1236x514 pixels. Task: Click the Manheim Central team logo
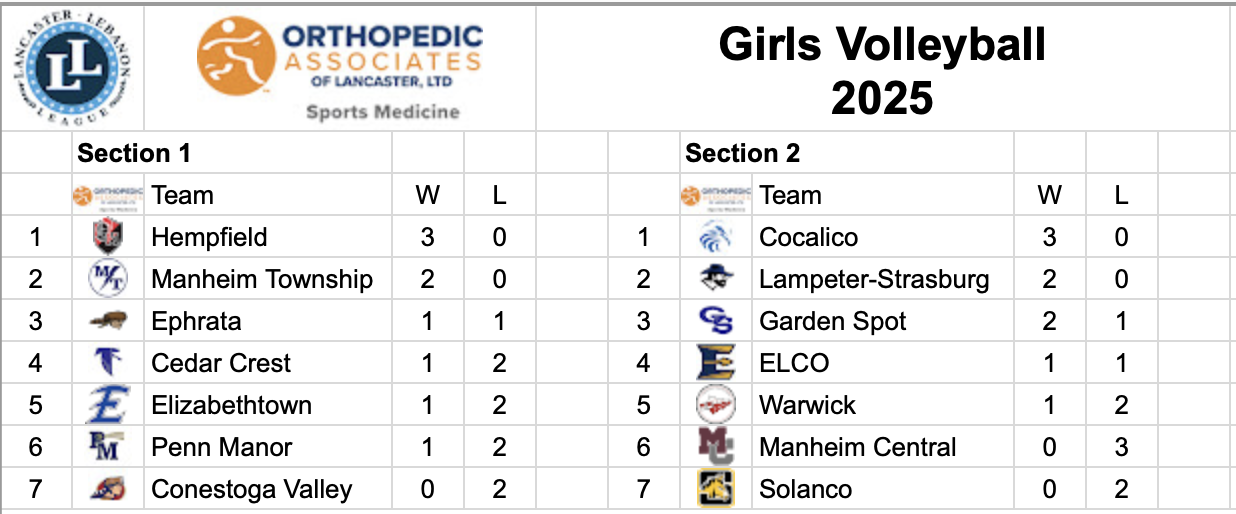(x=715, y=447)
